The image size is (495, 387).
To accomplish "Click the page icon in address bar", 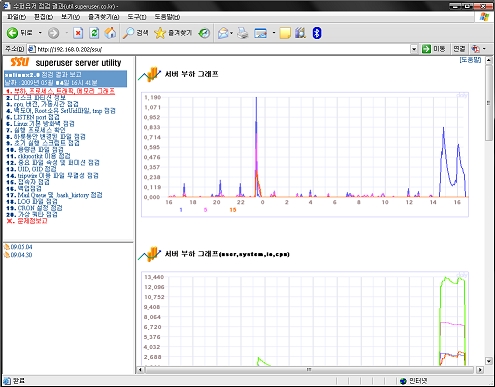I will tap(32, 49).
